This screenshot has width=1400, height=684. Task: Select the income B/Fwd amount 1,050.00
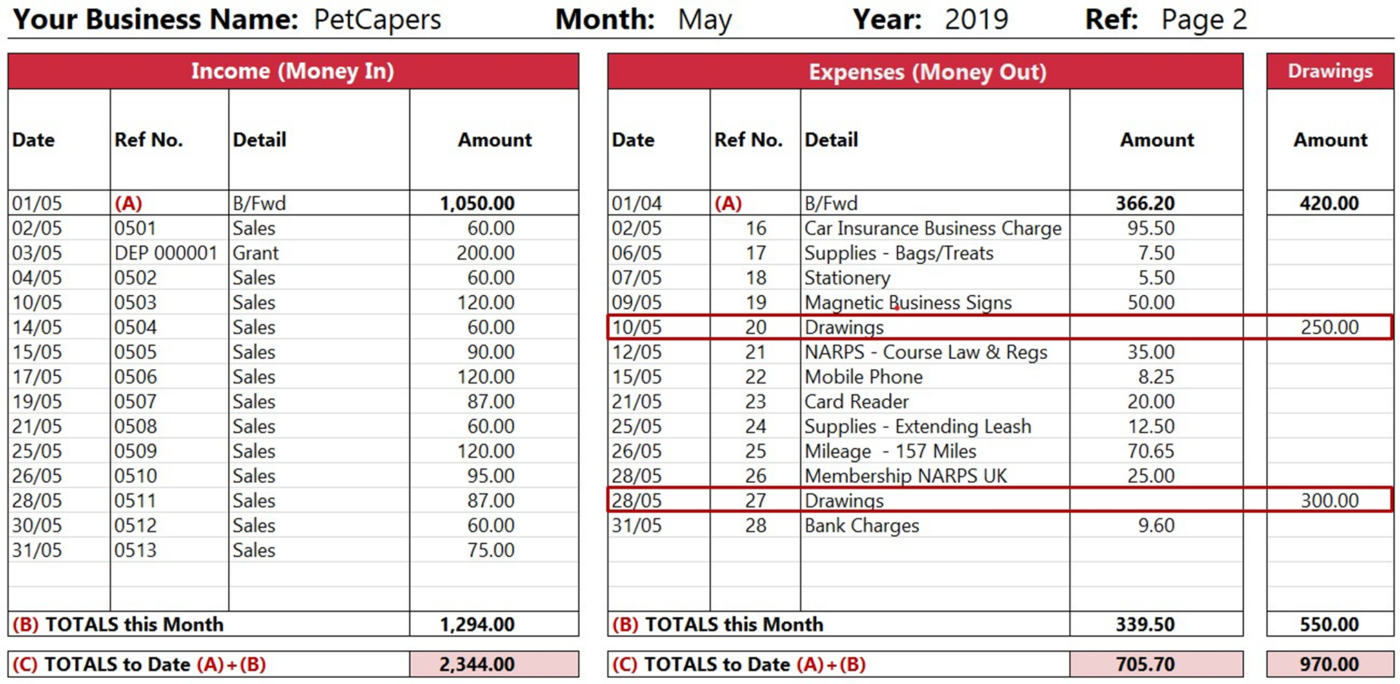tap(477, 203)
